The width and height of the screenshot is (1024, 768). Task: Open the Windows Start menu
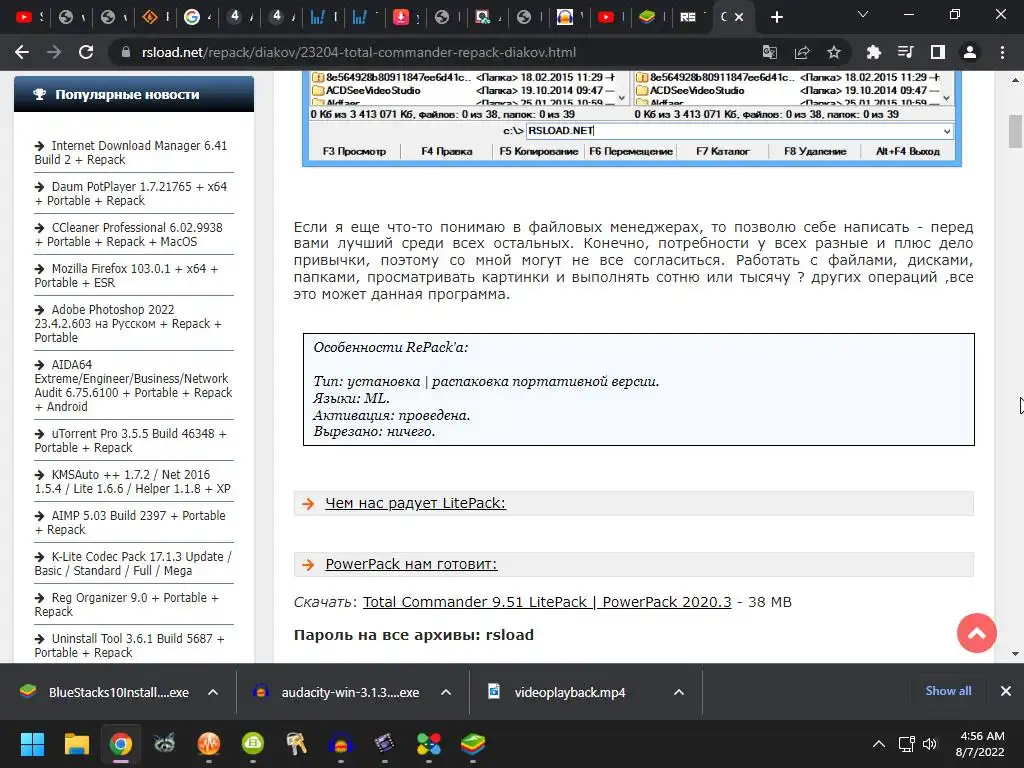(x=32, y=744)
